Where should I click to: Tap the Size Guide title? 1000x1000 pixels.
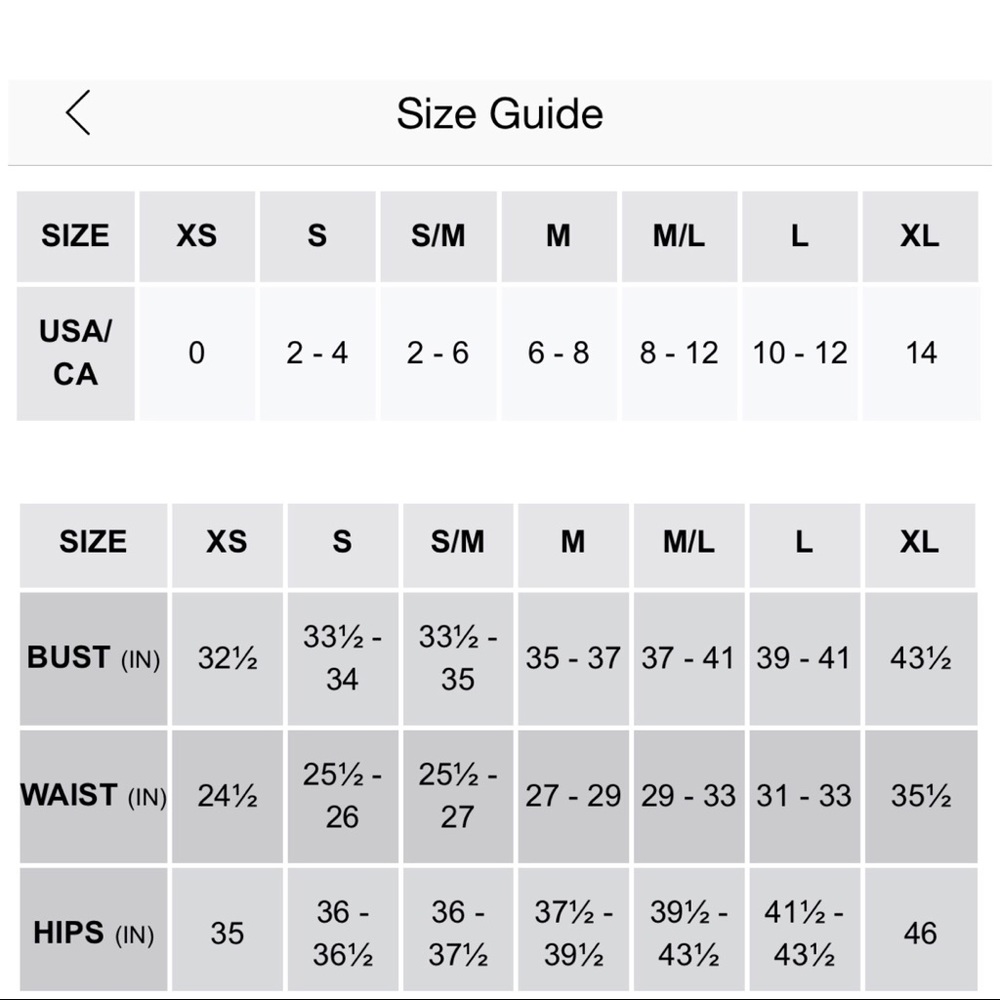(499, 114)
